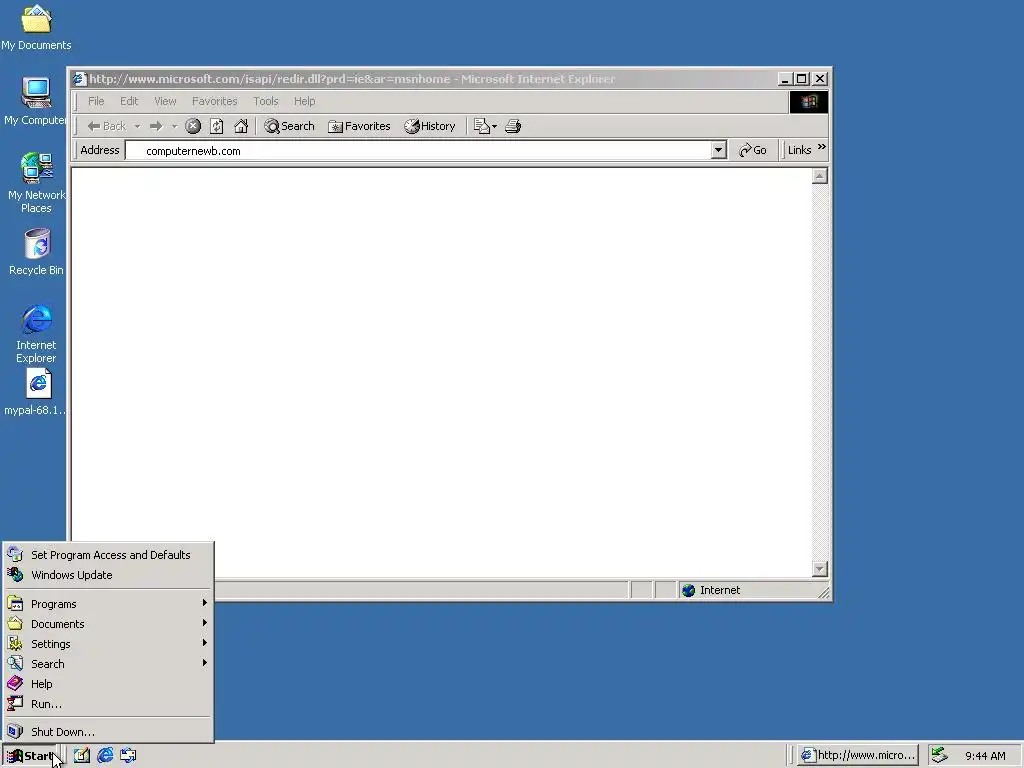This screenshot has height=768, width=1024.
Task: Print the page with the printer icon
Action: (x=513, y=126)
